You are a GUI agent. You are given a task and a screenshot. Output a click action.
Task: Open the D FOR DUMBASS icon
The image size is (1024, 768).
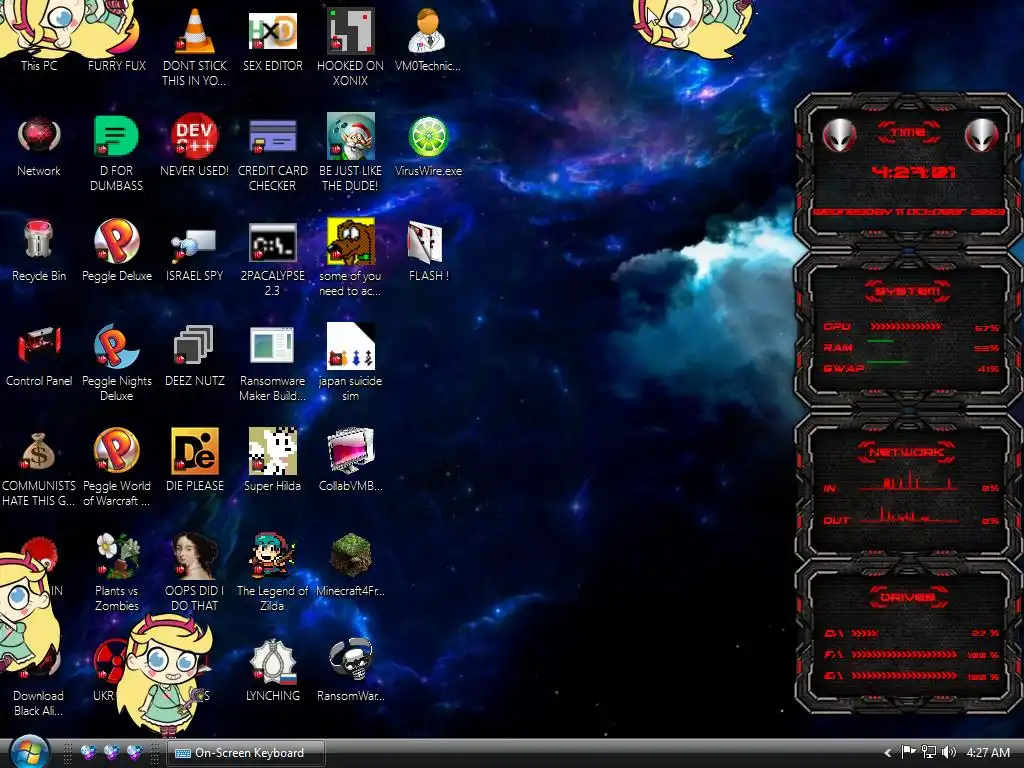pyautogui.click(x=116, y=136)
